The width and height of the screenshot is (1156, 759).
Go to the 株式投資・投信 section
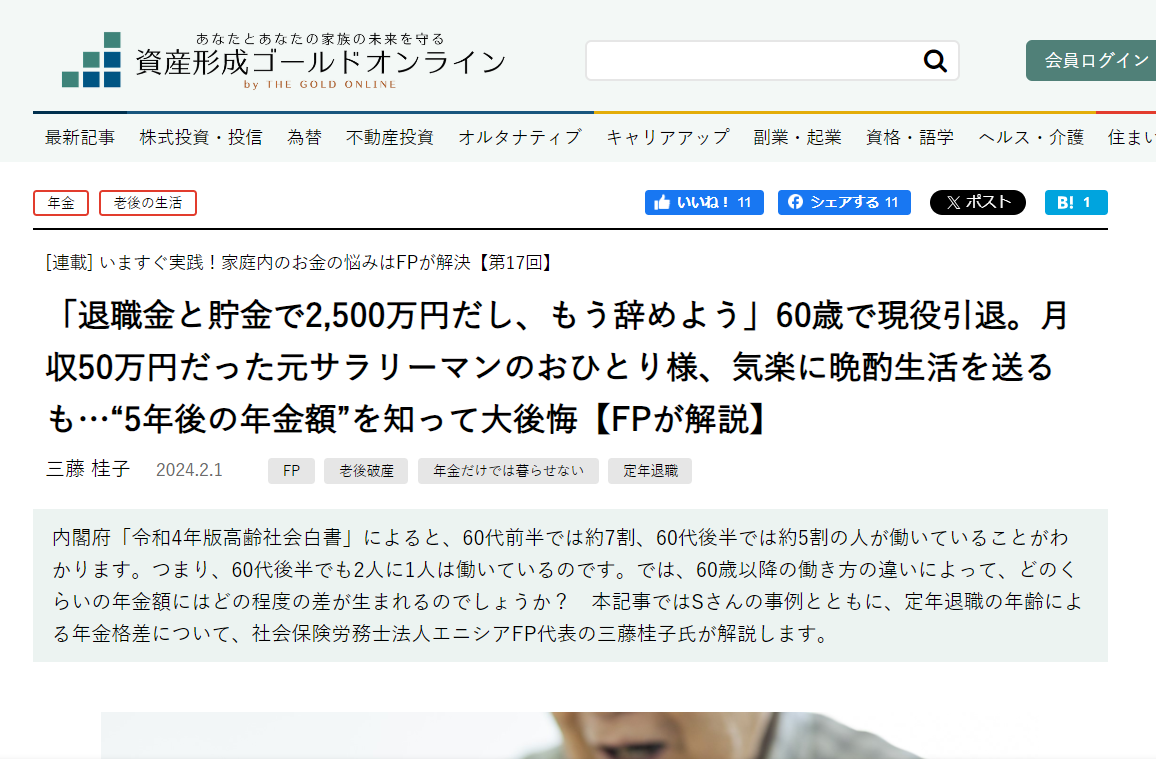tap(201, 138)
